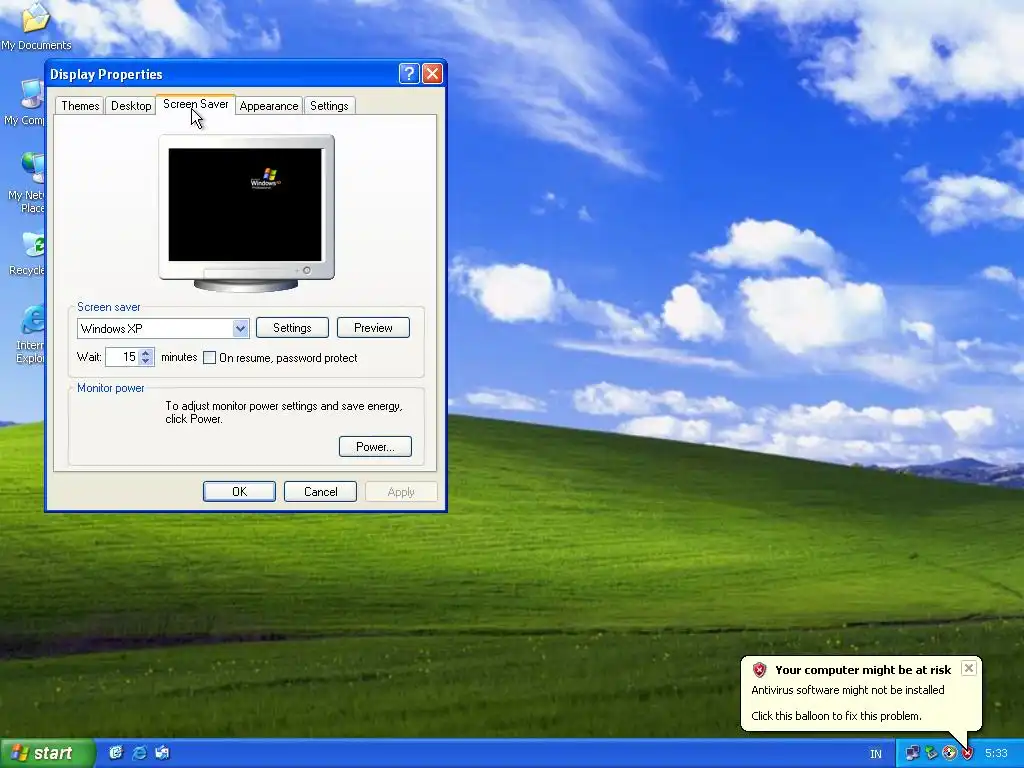Click 'Click this balloon to fix this problem' text
1024x768 pixels.
[837, 716]
